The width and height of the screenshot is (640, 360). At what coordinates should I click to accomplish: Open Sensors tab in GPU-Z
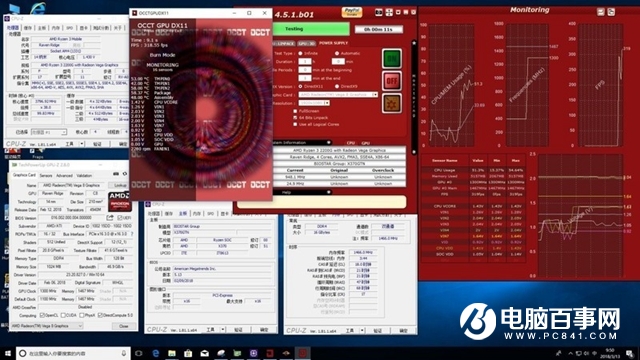click(x=46, y=176)
